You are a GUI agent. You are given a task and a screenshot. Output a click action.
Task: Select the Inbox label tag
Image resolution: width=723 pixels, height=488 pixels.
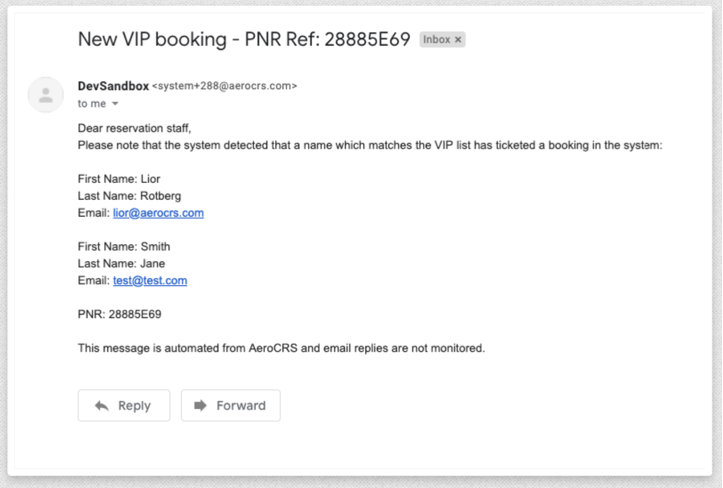pos(436,40)
